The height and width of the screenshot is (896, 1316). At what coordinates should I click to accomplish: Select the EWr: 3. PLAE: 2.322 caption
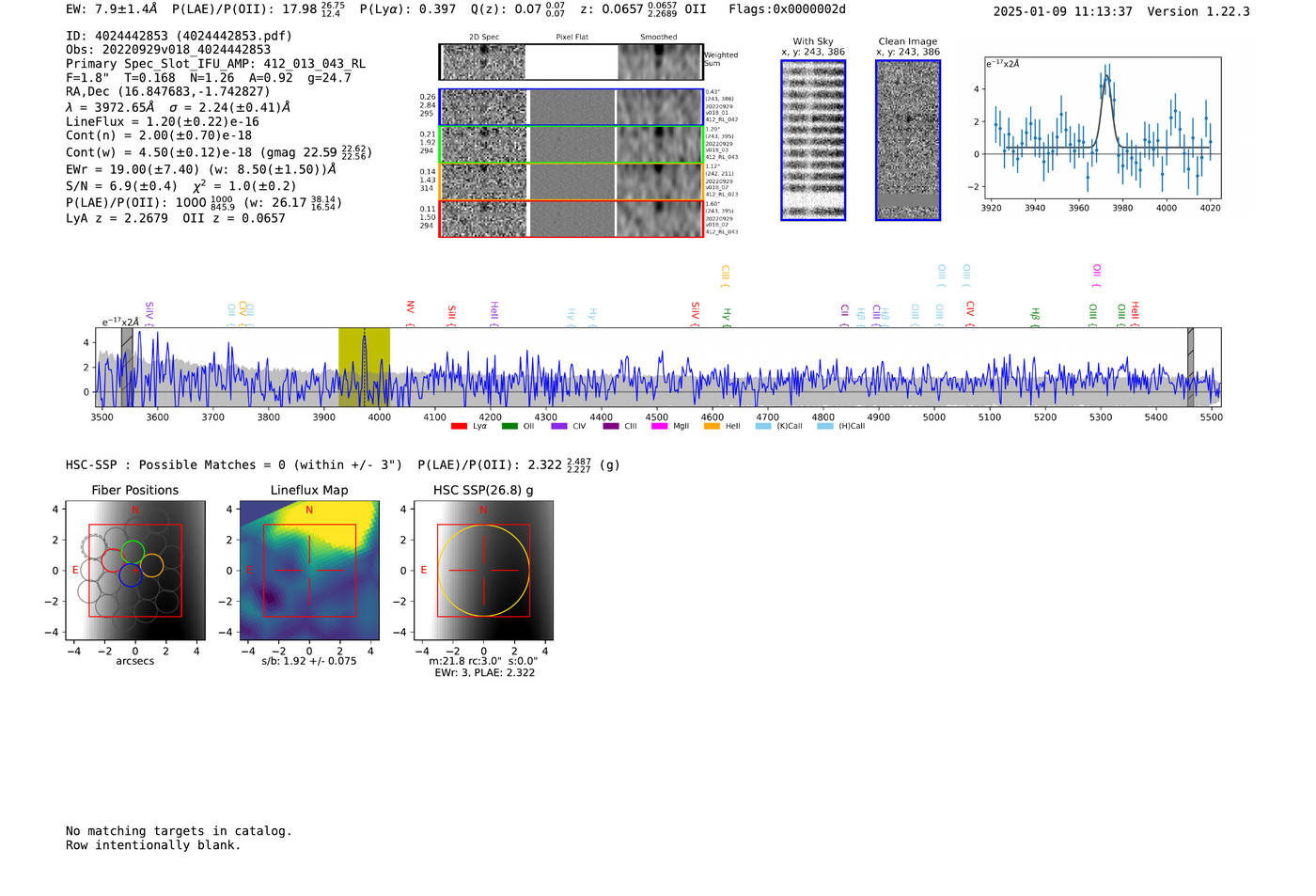484,673
